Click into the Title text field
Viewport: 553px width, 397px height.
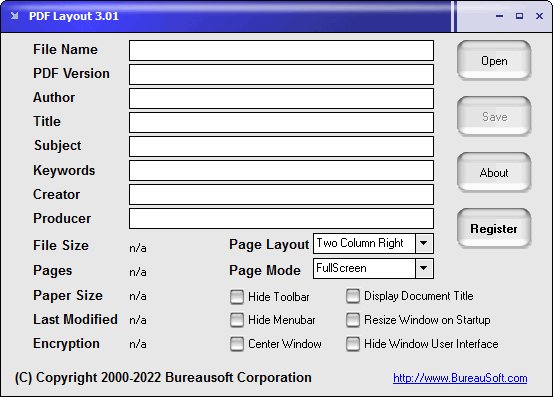[281, 122]
